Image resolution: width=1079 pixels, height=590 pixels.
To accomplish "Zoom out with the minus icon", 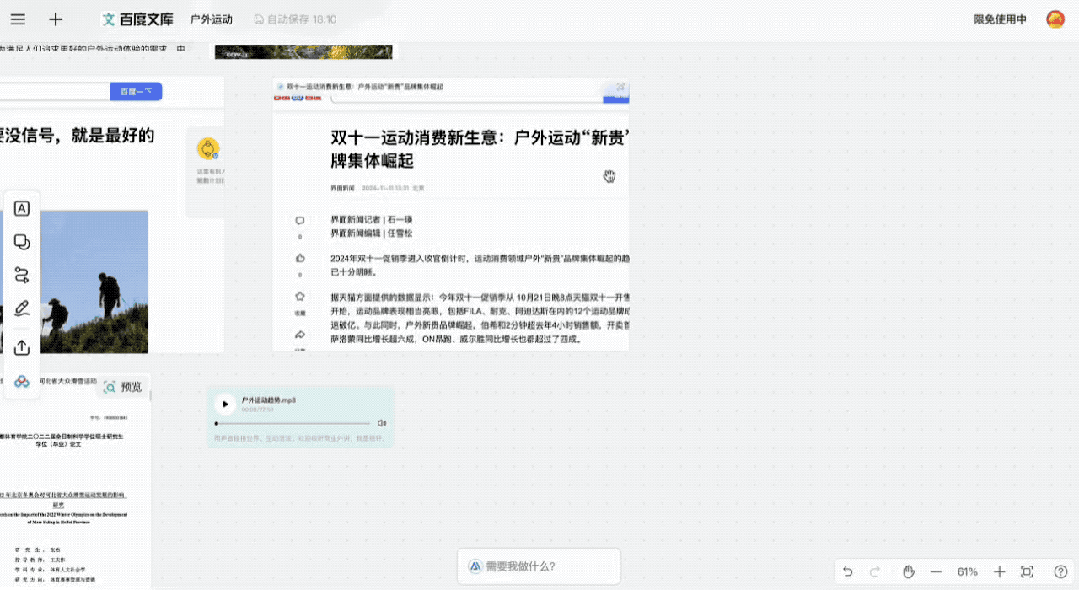I will [936, 571].
